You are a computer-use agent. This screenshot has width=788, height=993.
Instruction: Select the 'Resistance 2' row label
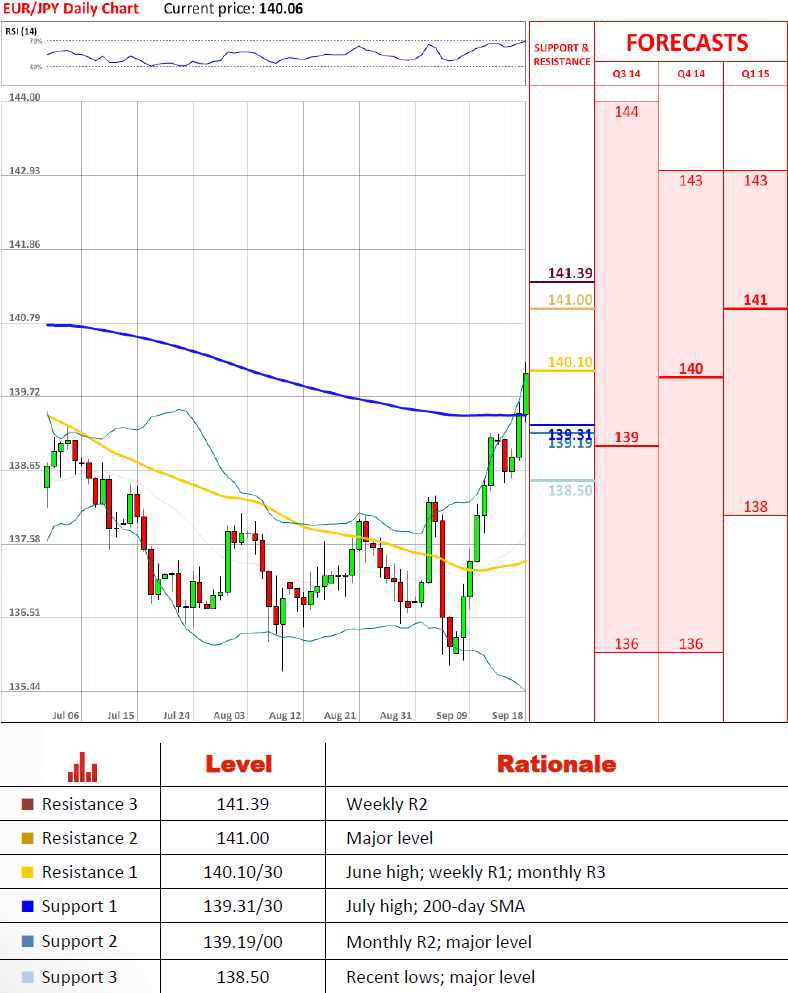(x=89, y=838)
